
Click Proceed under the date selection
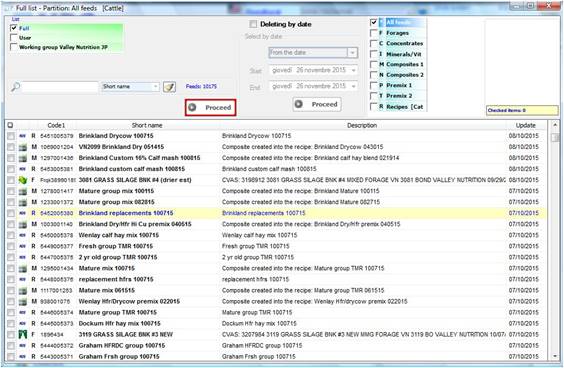point(317,104)
